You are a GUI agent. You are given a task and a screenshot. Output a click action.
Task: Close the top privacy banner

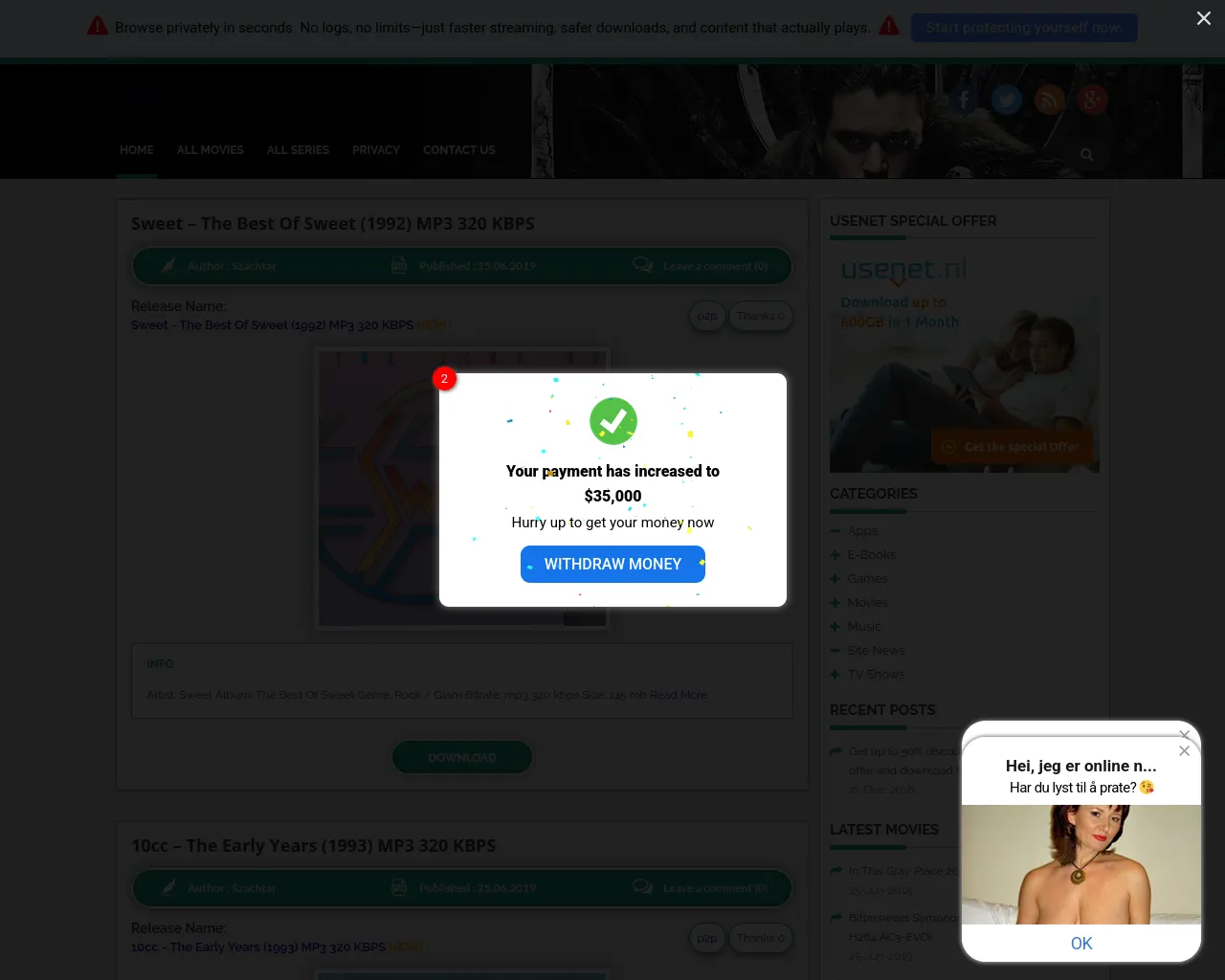click(1204, 18)
